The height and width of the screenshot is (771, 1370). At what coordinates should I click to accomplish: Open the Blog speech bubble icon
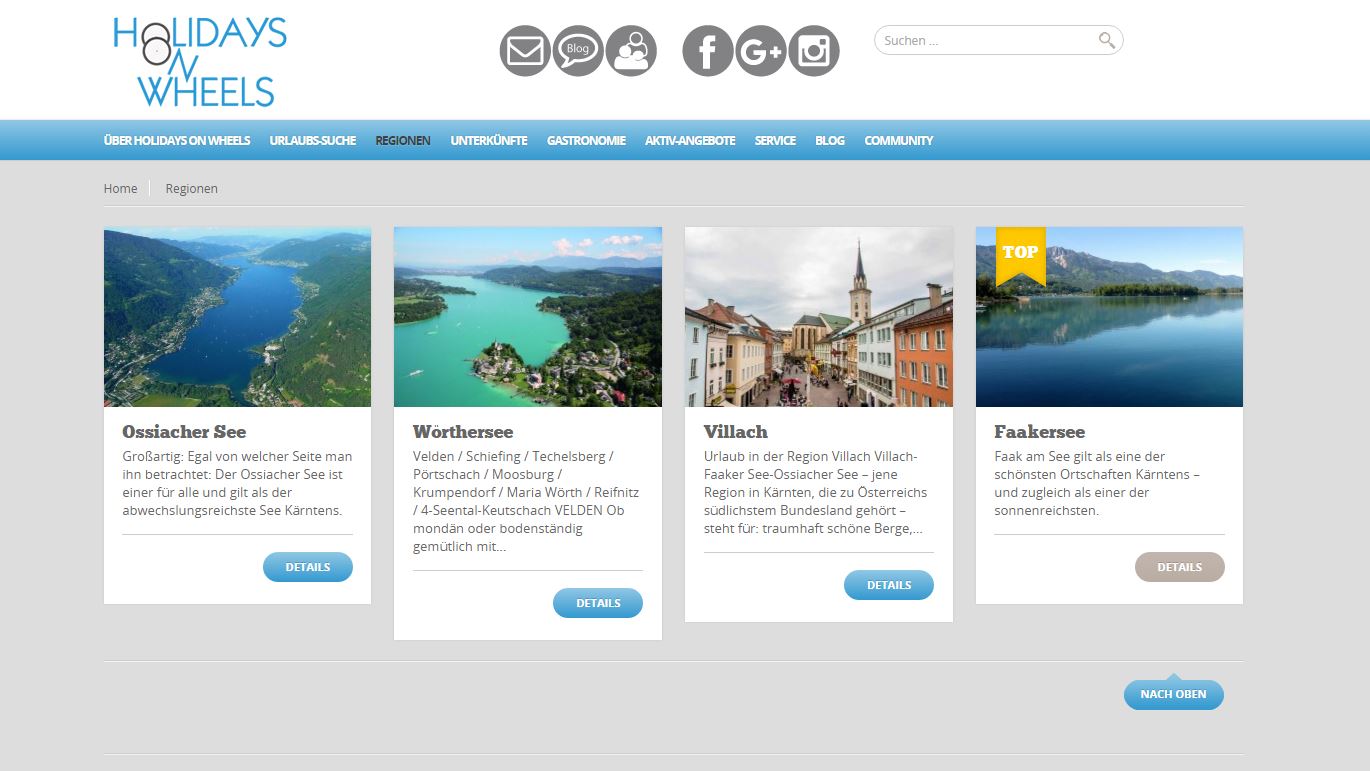(578, 51)
